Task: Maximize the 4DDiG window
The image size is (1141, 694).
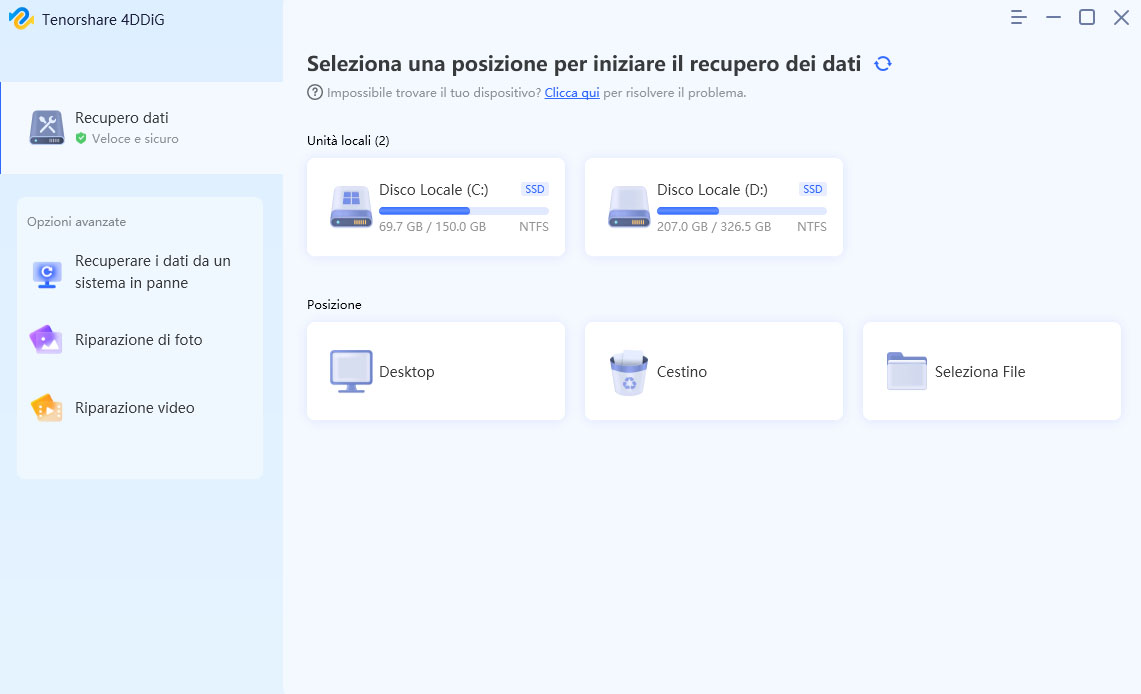Action: [x=1086, y=18]
